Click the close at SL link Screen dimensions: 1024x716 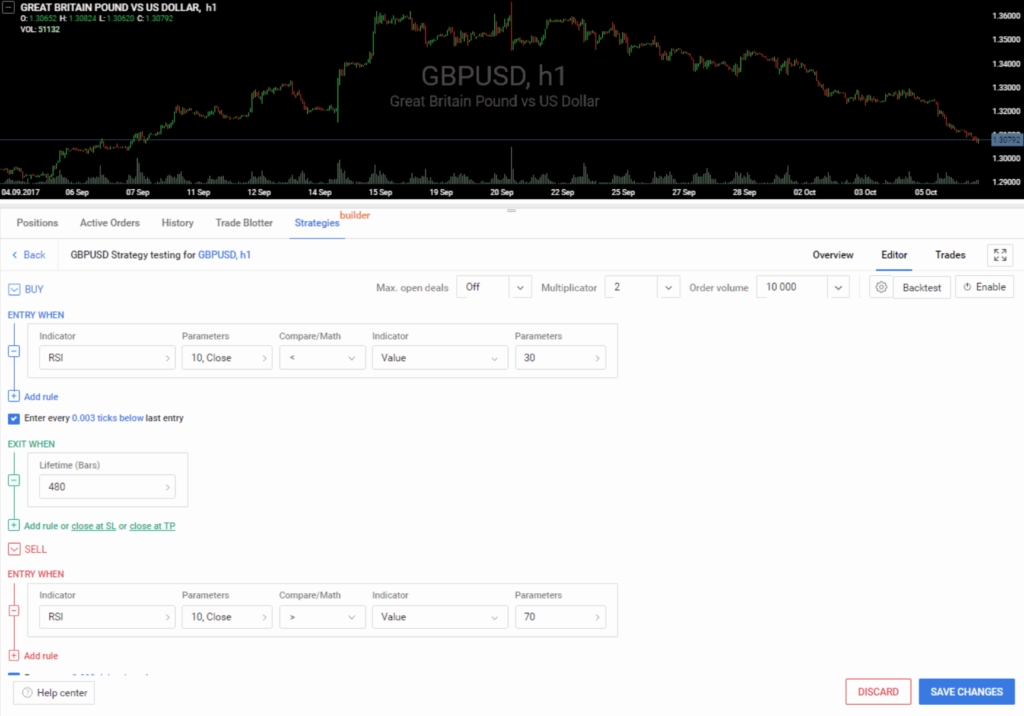[x=93, y=525]
